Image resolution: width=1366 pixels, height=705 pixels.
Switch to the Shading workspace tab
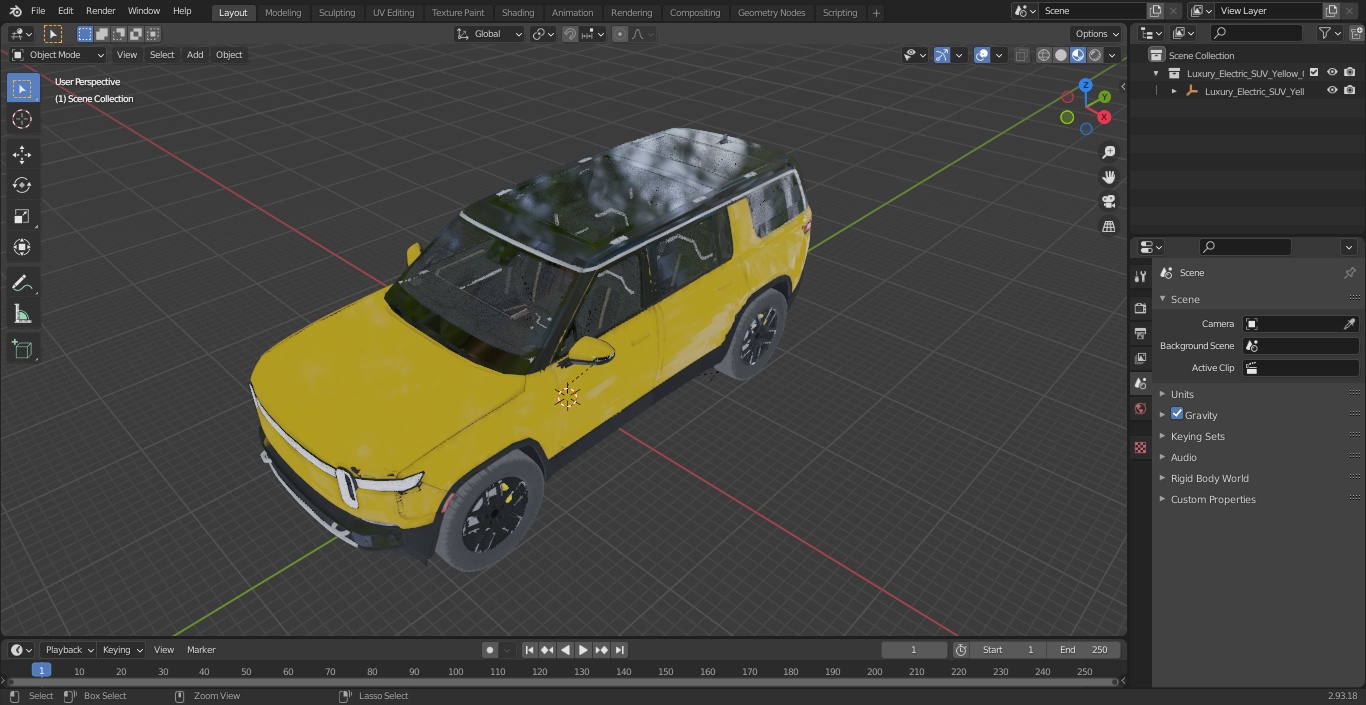coord(518,13)
